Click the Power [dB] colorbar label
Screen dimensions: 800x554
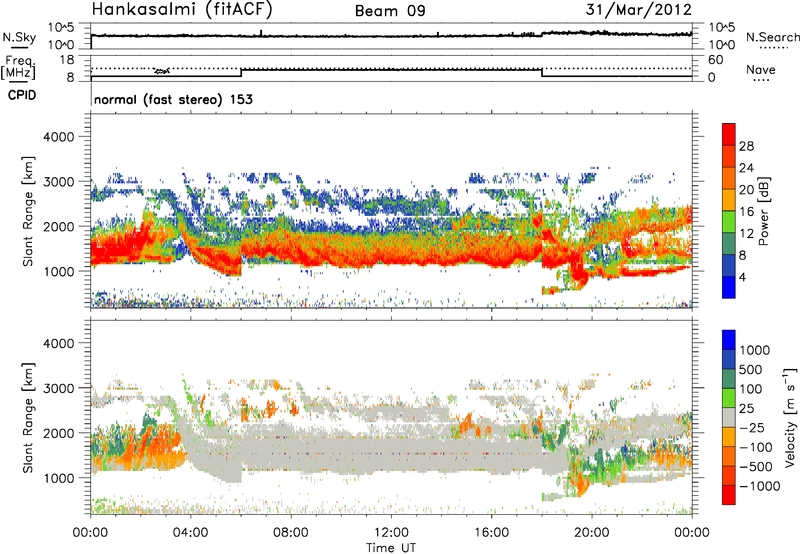(763, 211)
